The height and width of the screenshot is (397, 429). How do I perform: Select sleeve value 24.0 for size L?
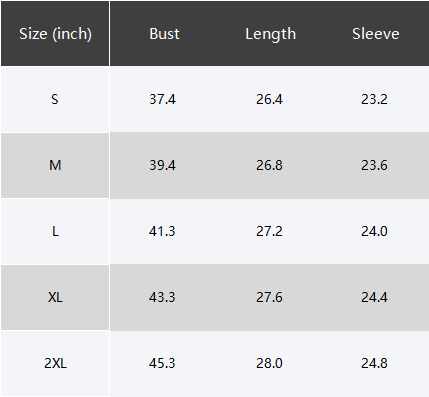point(374,231)
